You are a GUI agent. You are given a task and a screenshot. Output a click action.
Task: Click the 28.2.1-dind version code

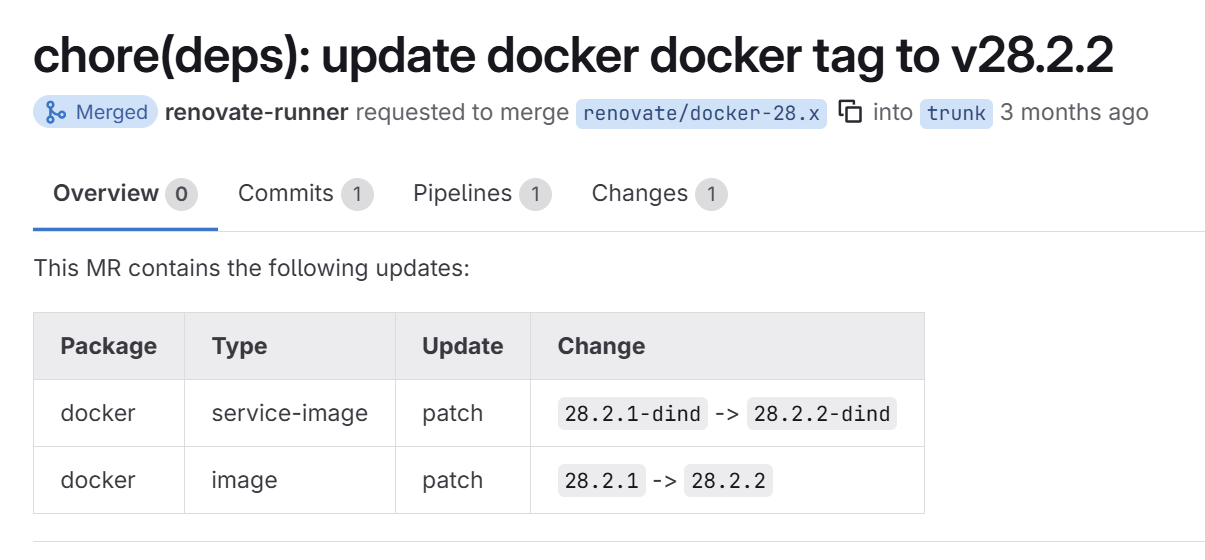click(632, 414)
